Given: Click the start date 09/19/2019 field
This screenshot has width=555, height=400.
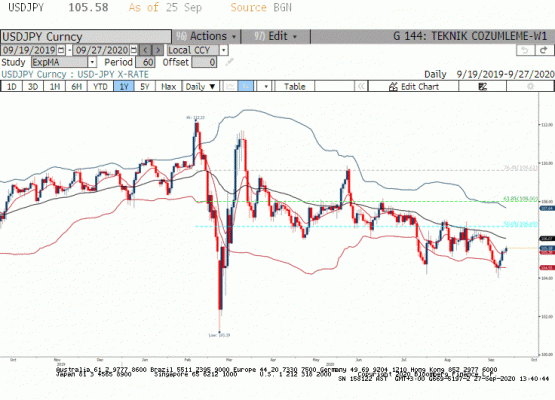Looking at the screenshot, I should (29, 50).
